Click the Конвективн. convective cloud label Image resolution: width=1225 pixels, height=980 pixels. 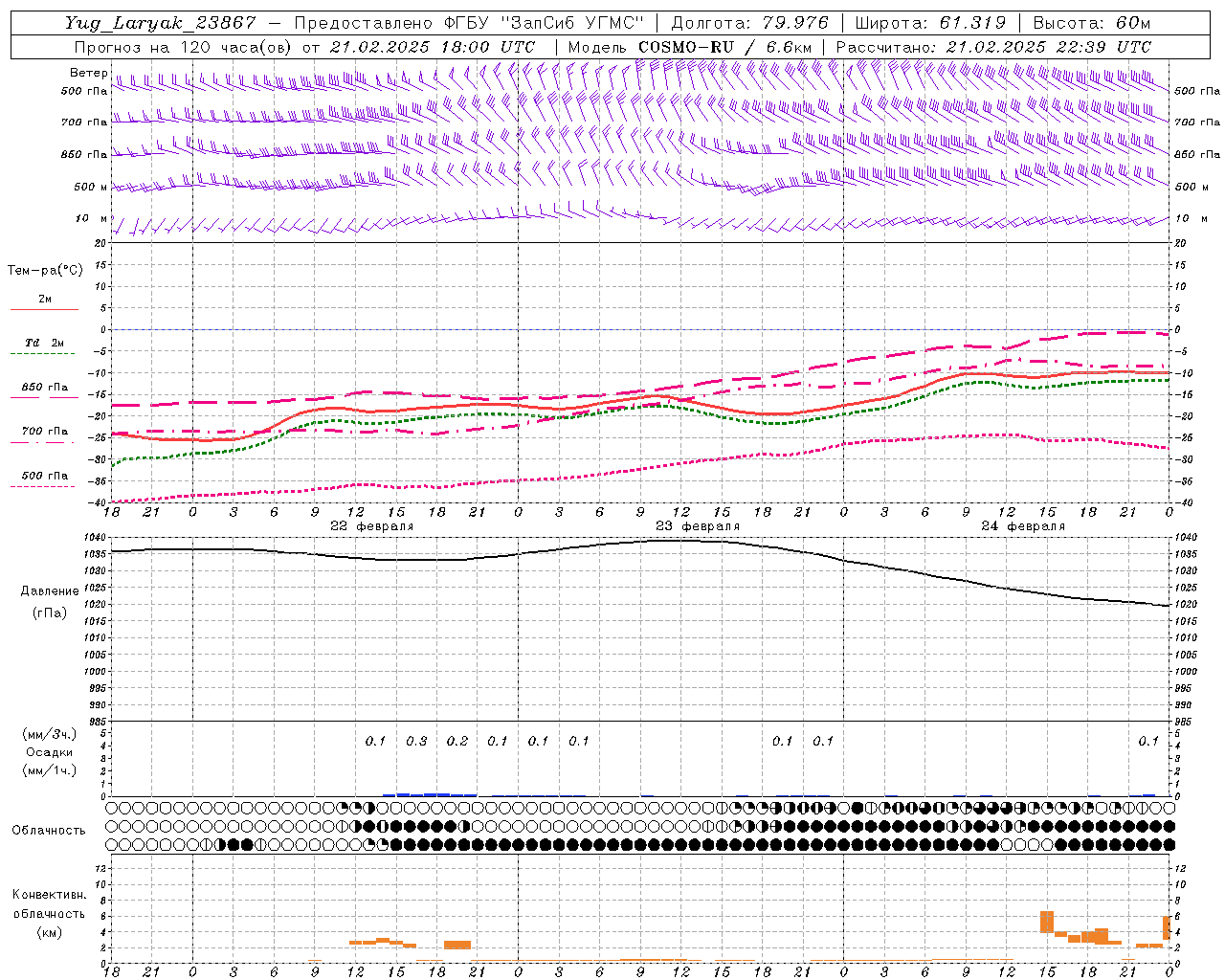click(49, 895)
